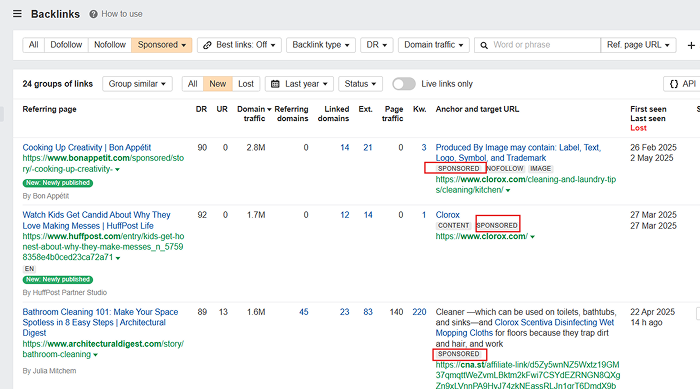The height and width of the screenshot is (389, 700).
Task: Click the How to use help icon
Action: [x=93, y=14]
